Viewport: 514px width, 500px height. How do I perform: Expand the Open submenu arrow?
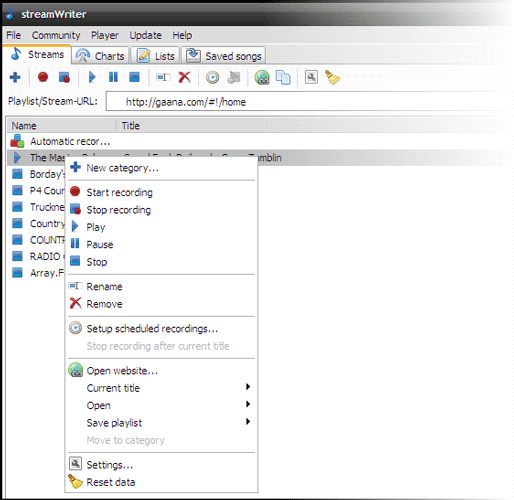point(248,404)
